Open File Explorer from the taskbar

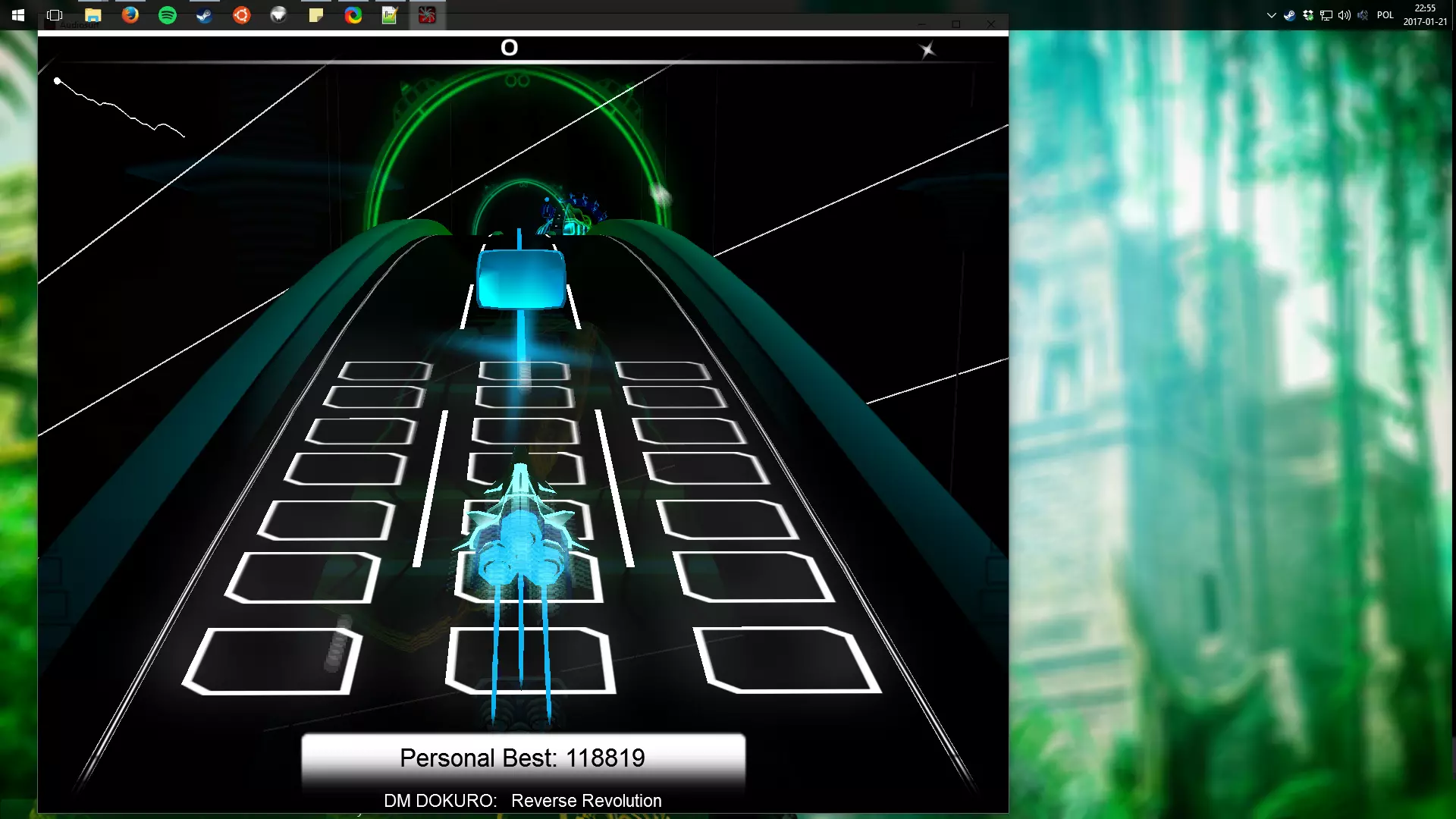click(93, 15)
